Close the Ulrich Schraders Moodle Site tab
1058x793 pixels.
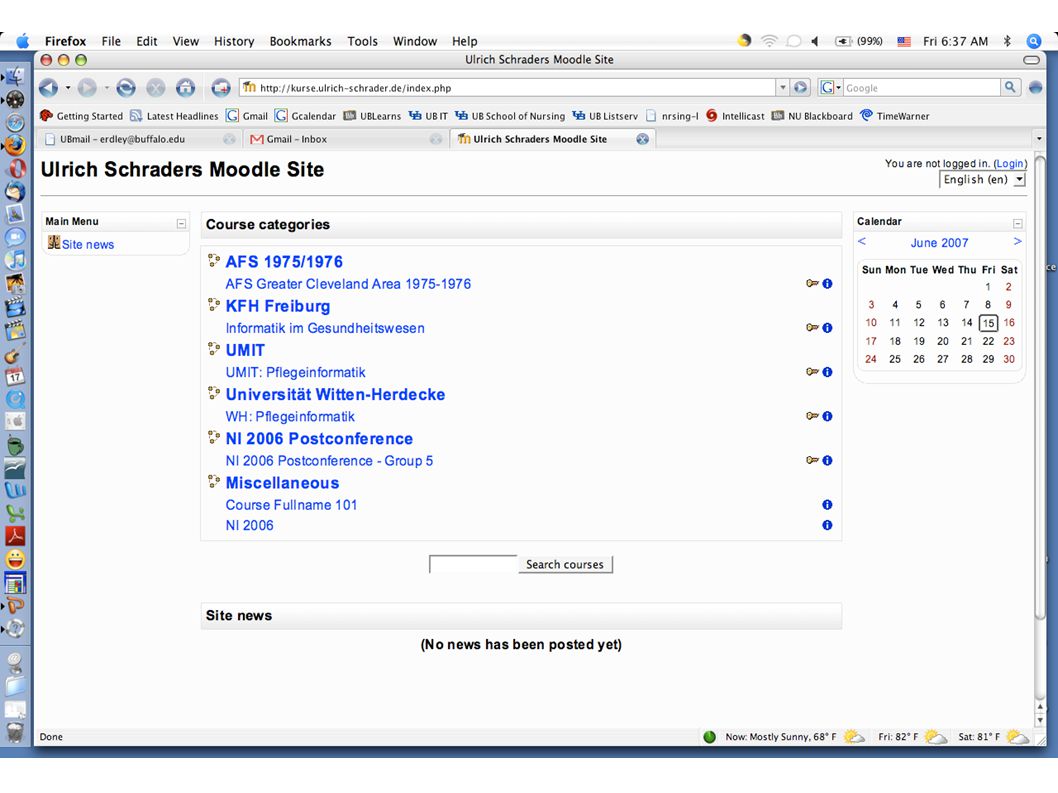pyautogui.click(x=642, y=139)
